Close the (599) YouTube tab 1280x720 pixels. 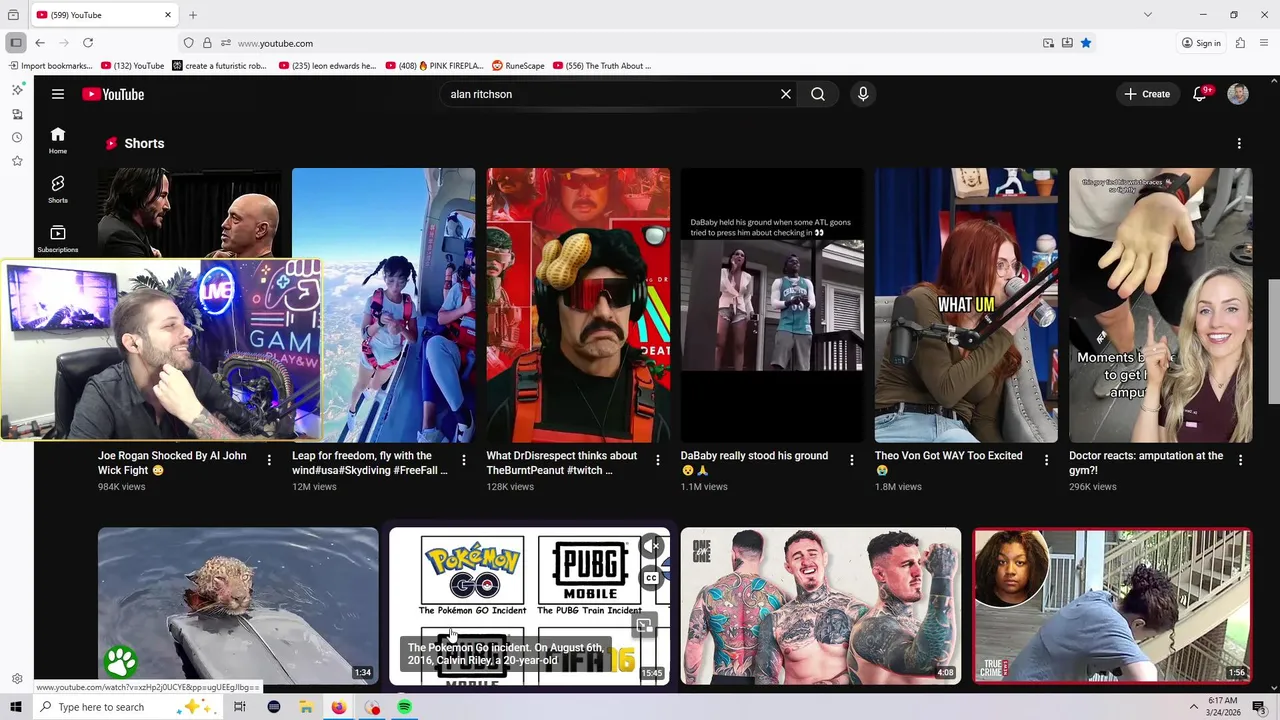point(168,15)
